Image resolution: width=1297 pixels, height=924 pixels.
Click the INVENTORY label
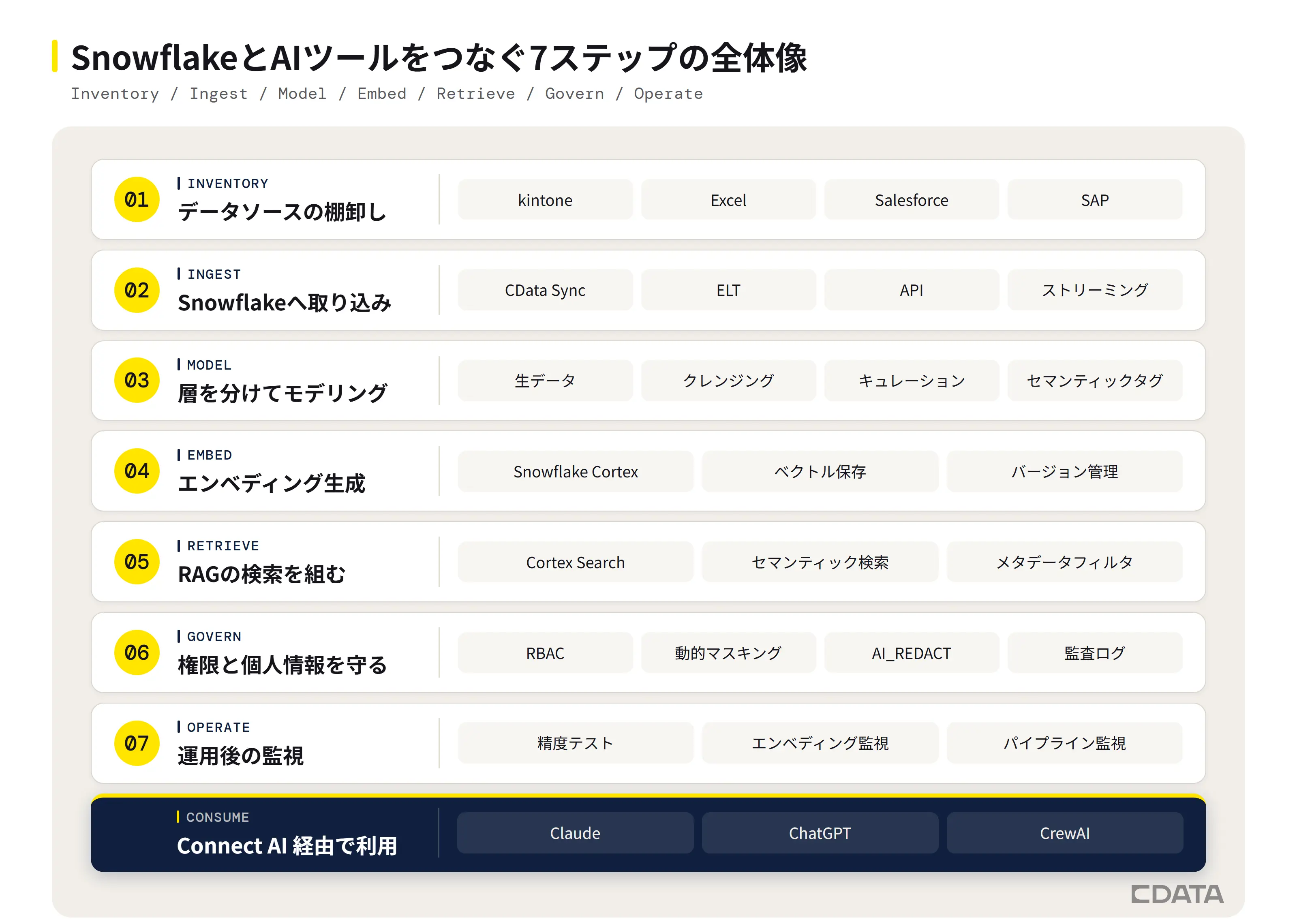(227, 183)
